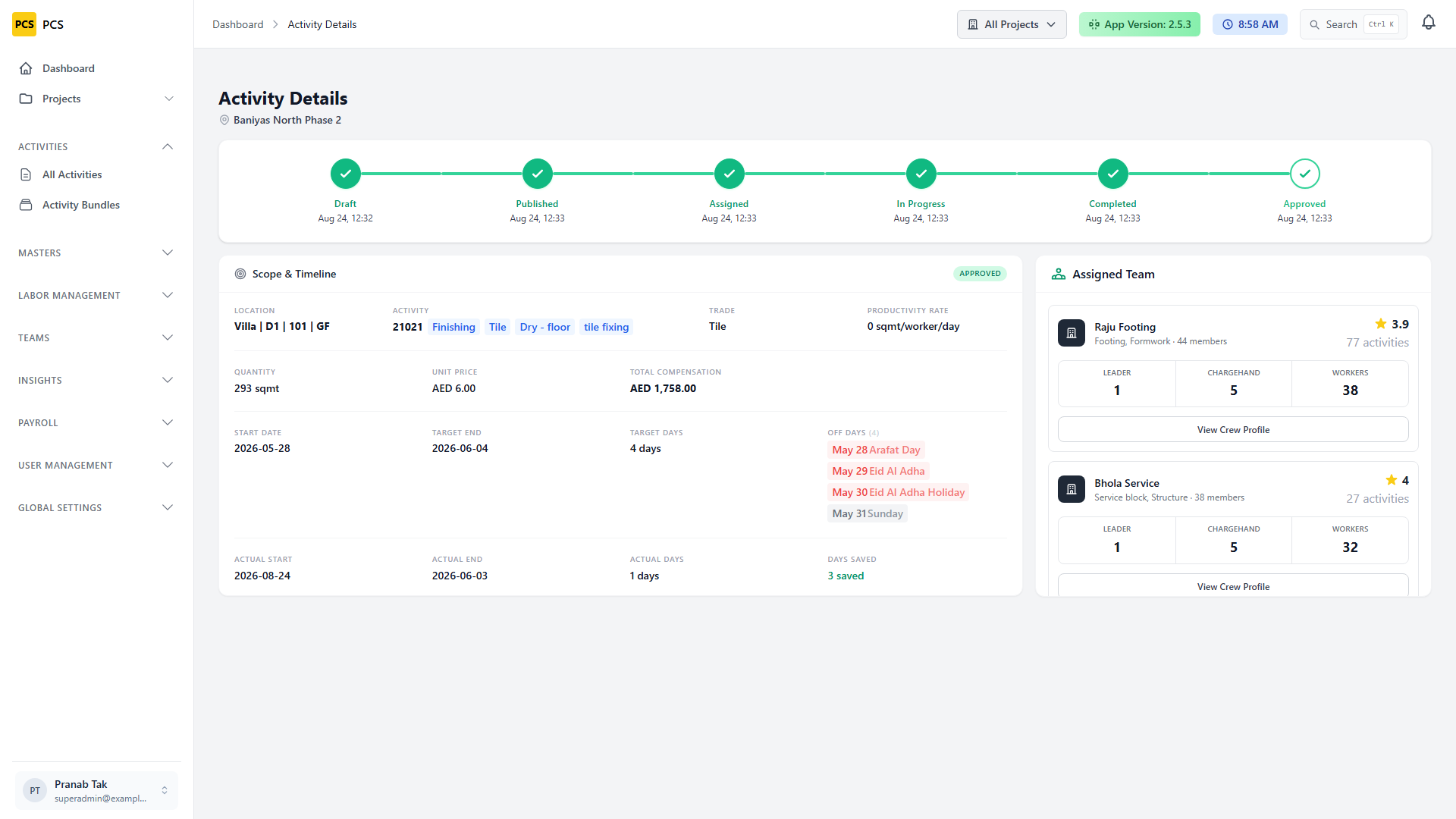Click the 8:58 AM clock badge
Viewport: 1456px width, 819px height.
1250,24
